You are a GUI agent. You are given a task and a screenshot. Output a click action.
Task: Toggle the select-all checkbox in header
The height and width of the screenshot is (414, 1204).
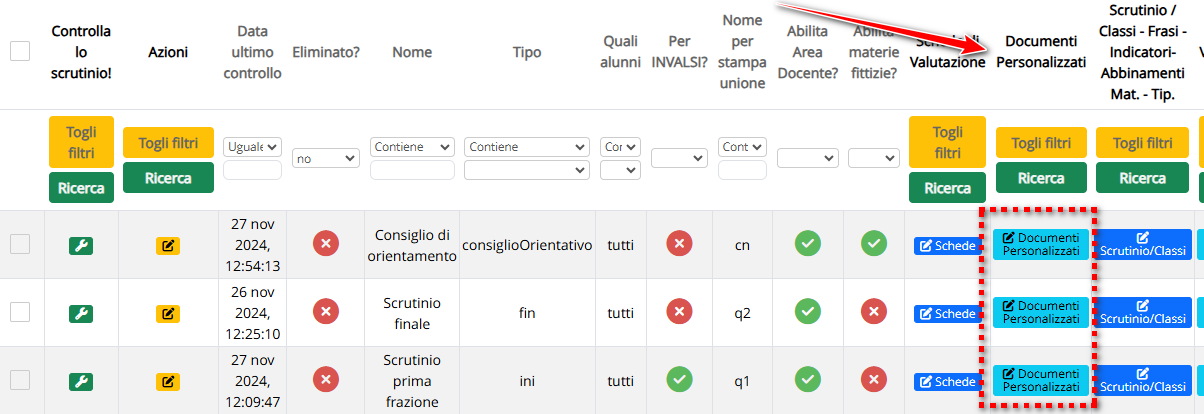20,51
